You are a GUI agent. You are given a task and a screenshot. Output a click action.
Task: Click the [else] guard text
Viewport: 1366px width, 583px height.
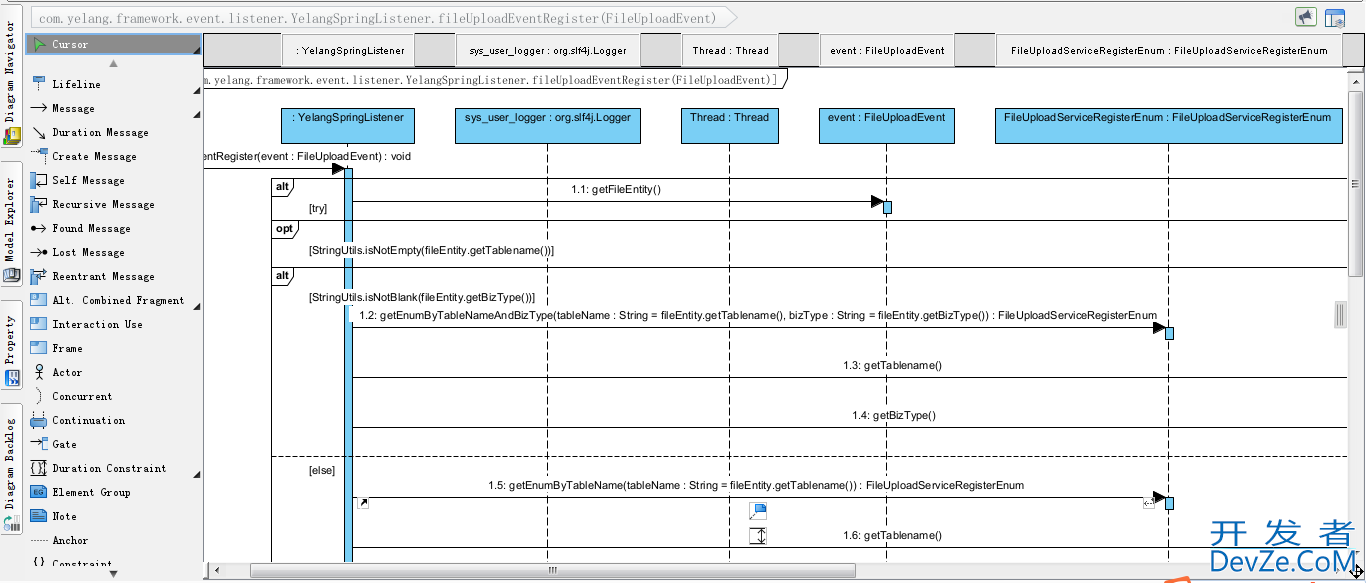click(x=322, y=469)
